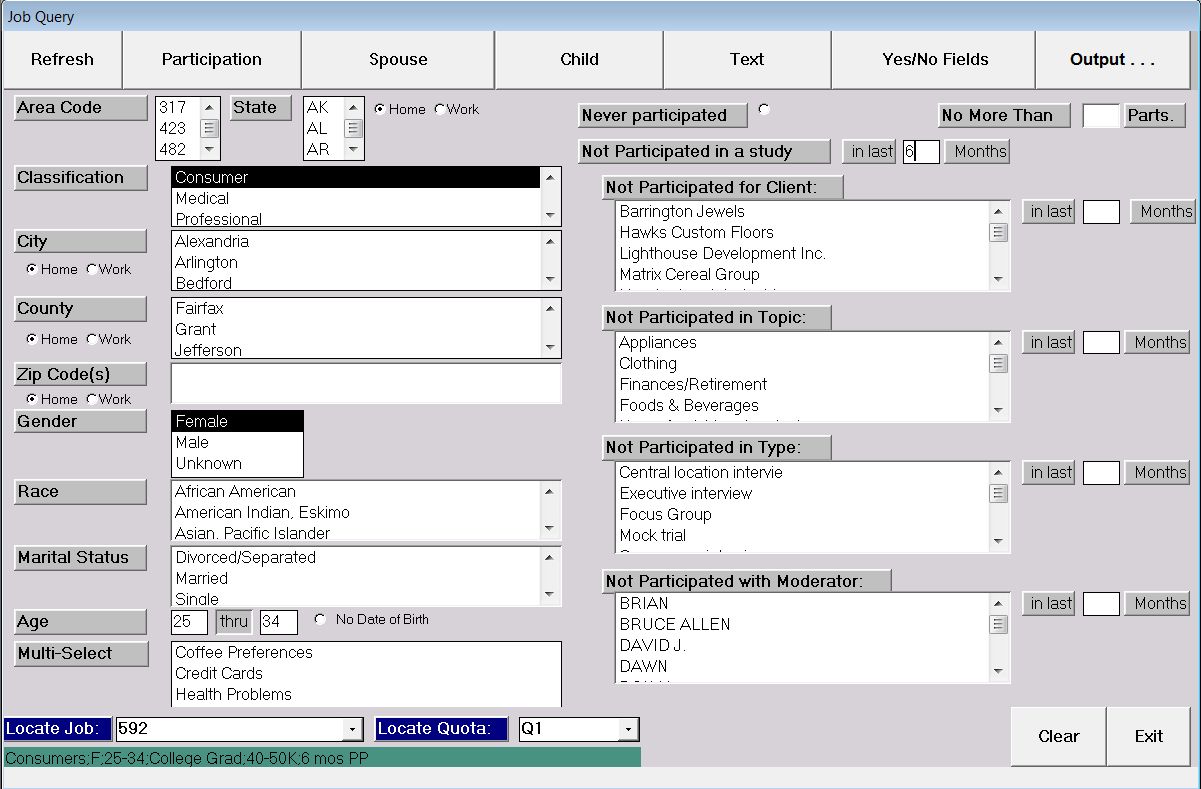Image resolution: width=1201 pixels, height=789 pixels.
Task: Select Home radio under County
Action: tap(32, 339)
